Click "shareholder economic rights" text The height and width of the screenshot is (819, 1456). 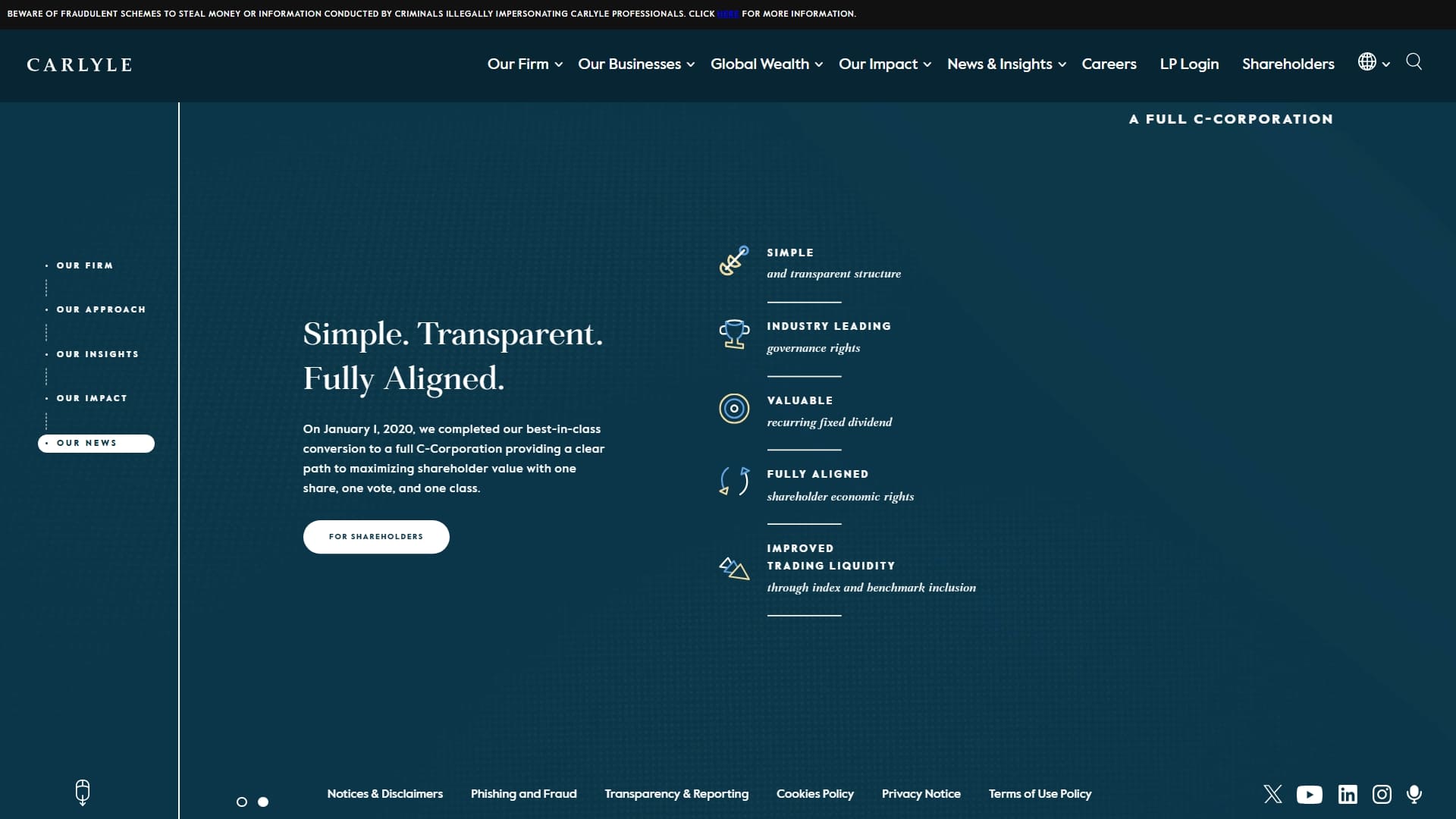click(x=840, y=497)
